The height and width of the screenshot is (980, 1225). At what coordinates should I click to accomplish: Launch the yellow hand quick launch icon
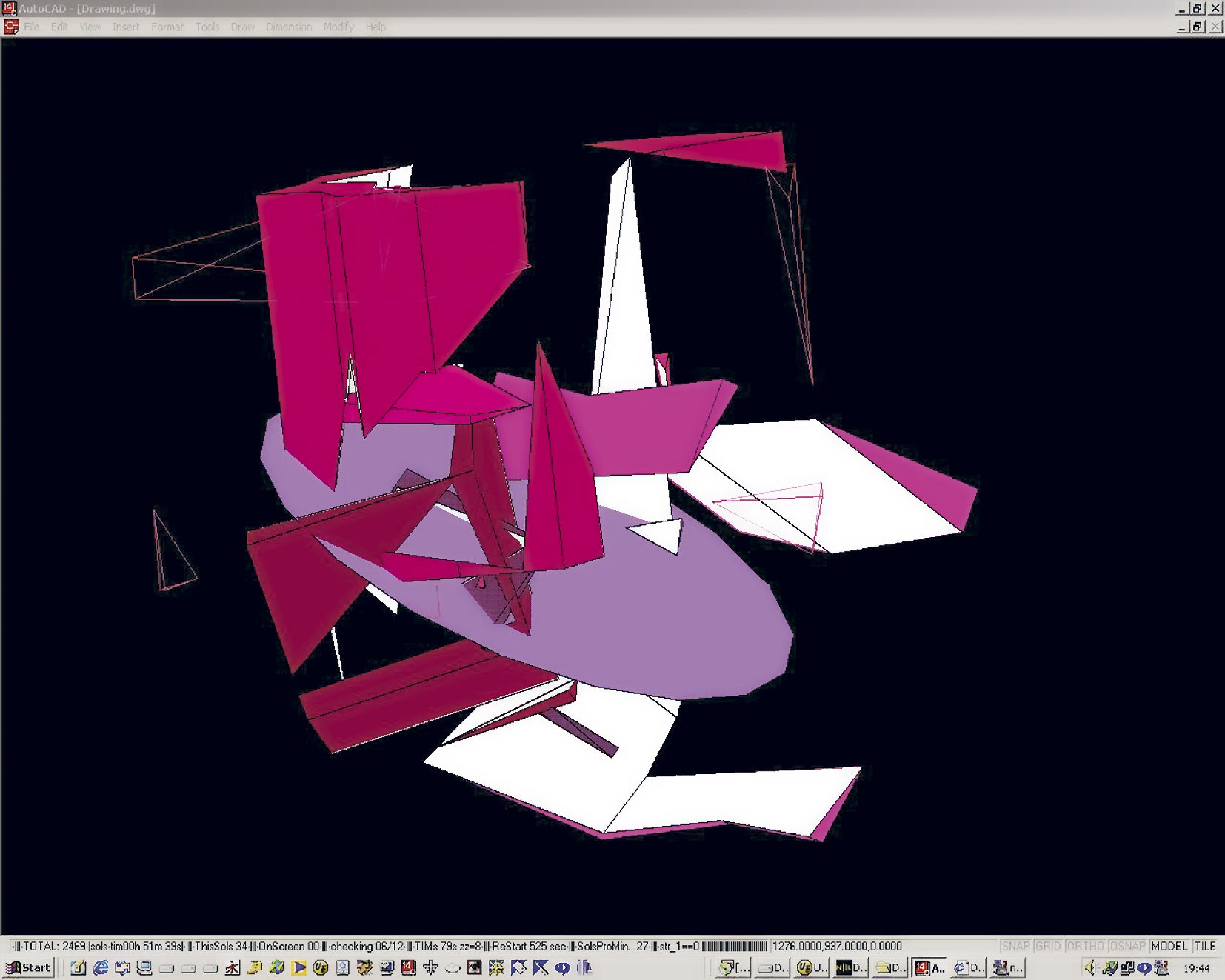255,967
